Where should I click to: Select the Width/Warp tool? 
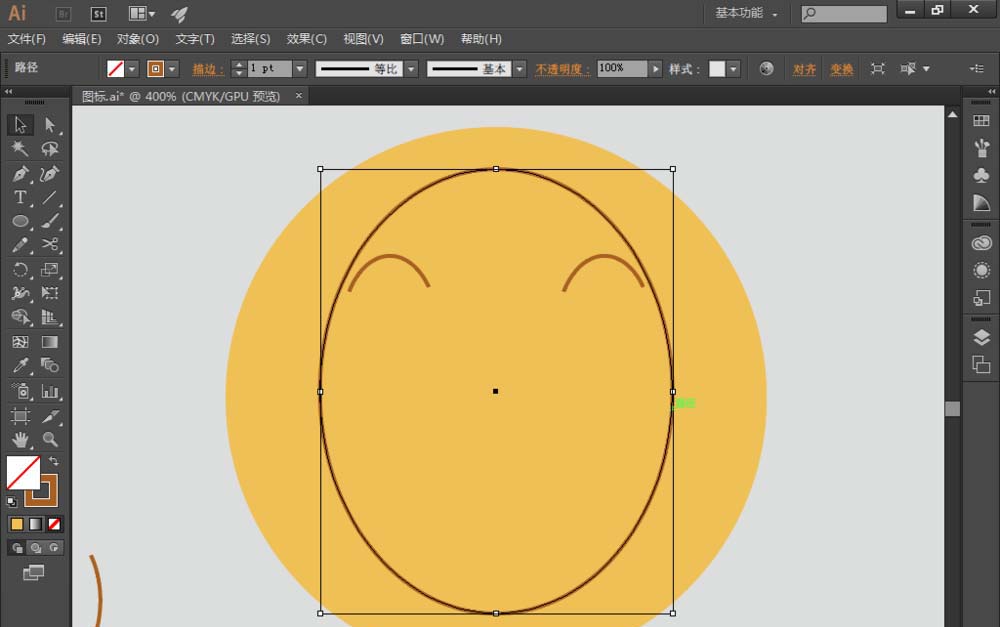[x=20, y=293]
